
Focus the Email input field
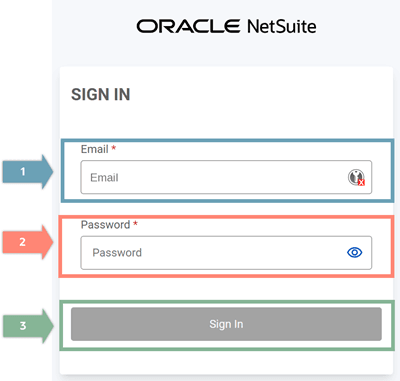(x=226, y=177)
